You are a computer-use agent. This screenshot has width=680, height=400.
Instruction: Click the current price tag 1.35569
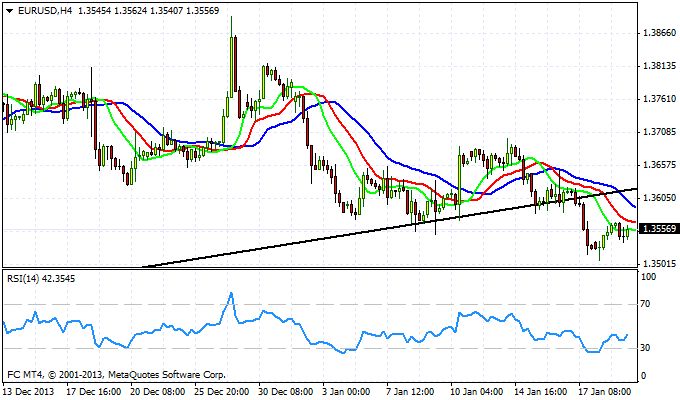[x=659, y=229]
